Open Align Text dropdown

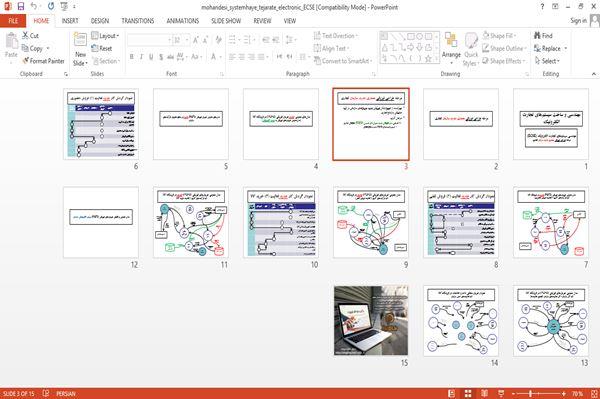(x=331, y=48)
